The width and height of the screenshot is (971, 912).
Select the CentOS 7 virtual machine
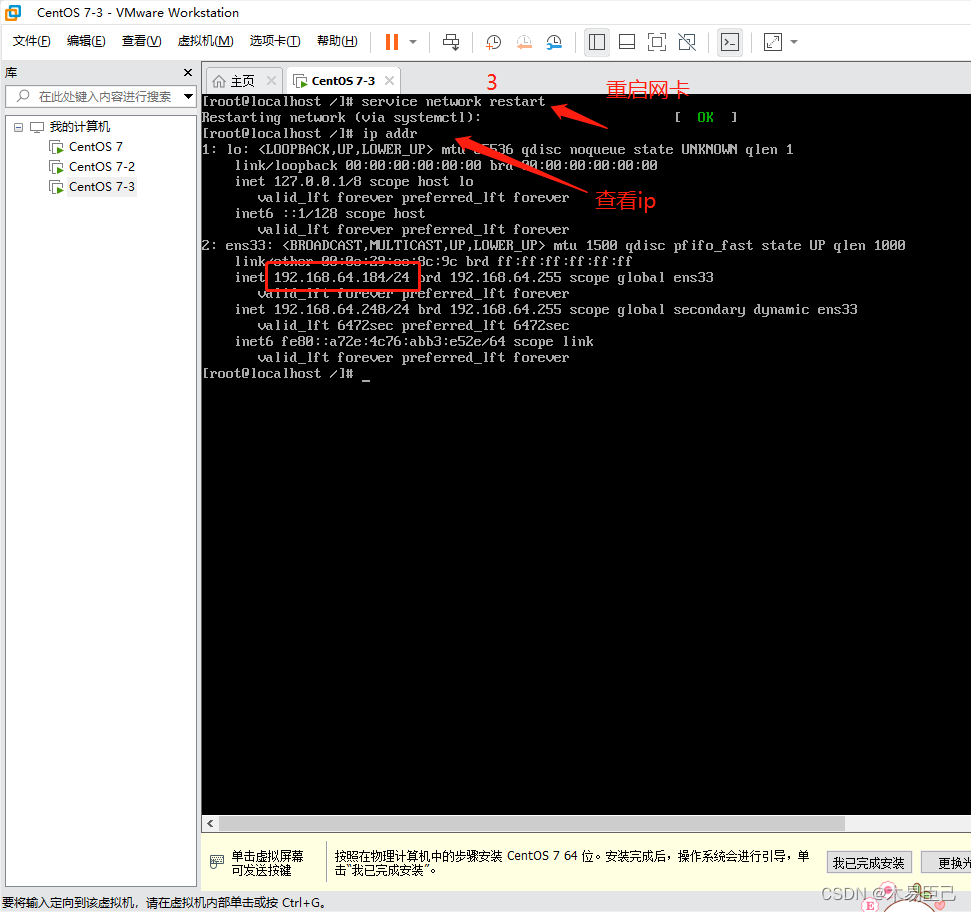(95, 147)
